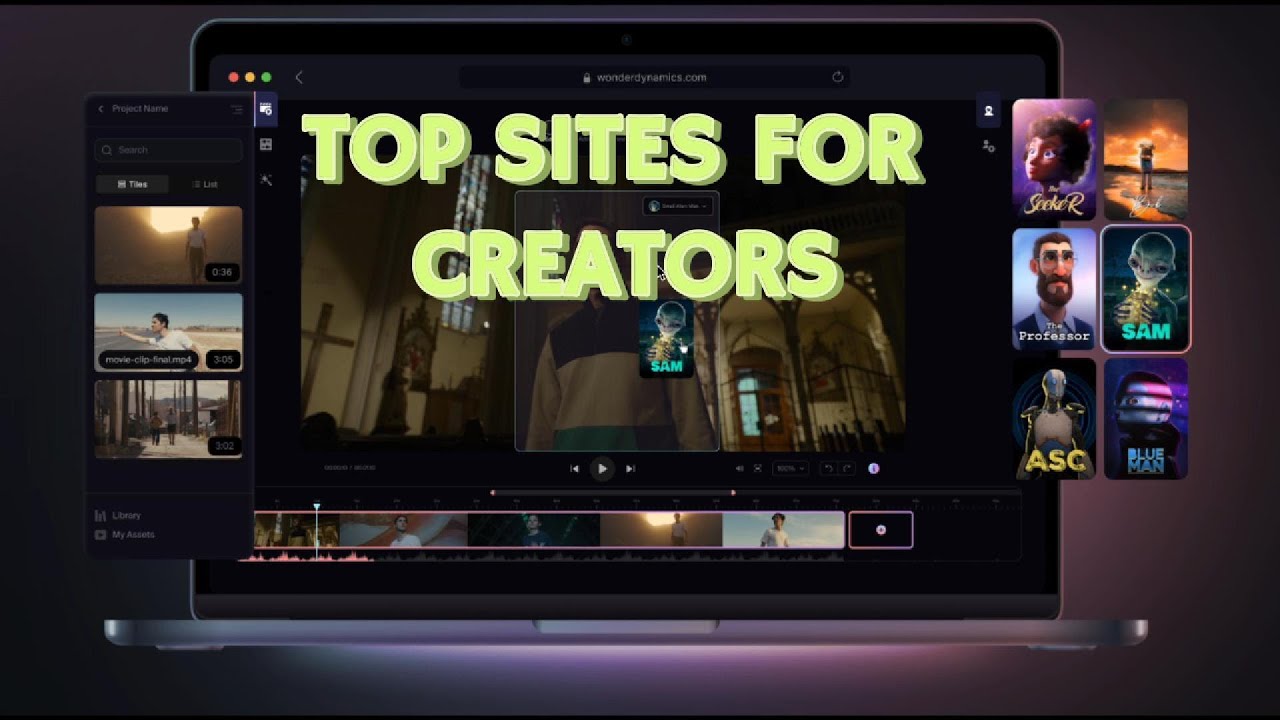The width and height of the screenshot is (1280, 720).
Task: Open the settings sliders icon at right
Action: point(988,146)
